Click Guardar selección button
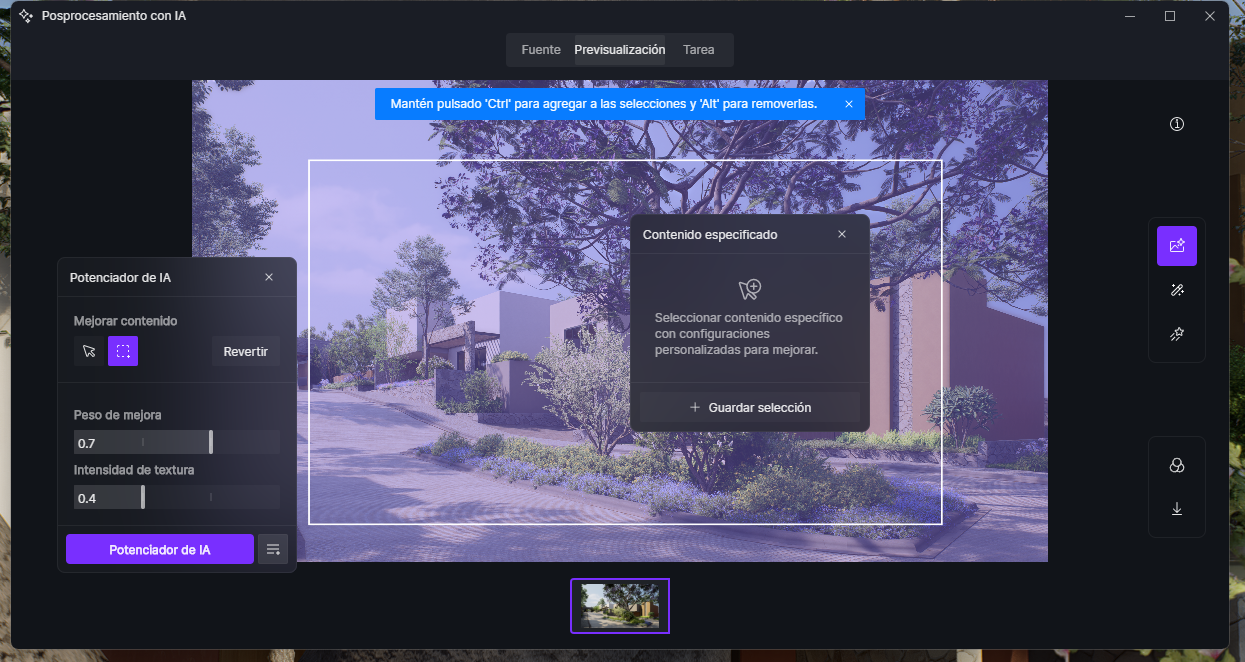1245x662 pixels. (x=749, y=407)
